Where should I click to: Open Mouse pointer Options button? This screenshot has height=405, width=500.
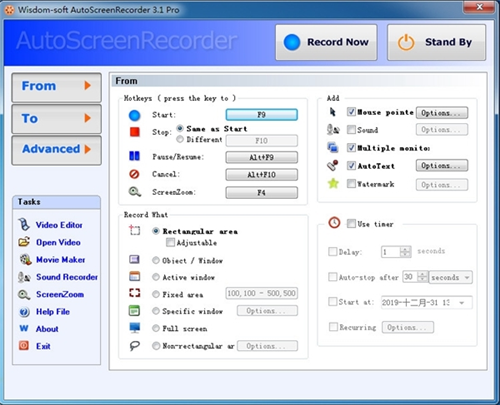click(442, 113)
